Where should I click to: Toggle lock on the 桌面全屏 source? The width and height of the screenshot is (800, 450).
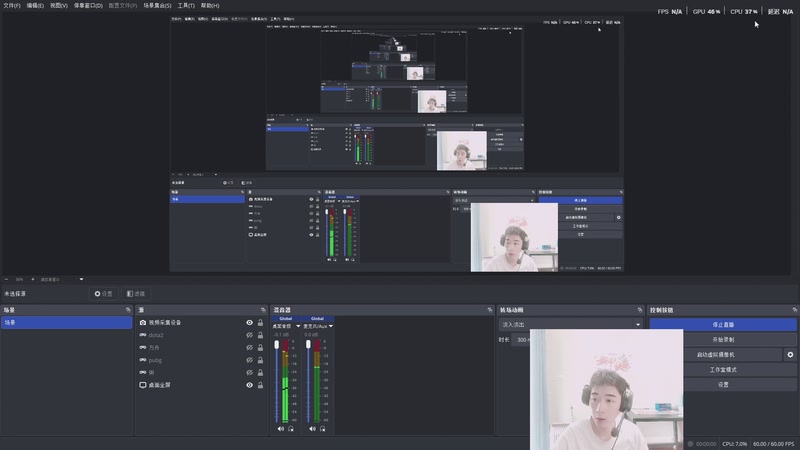[x=260, y=385]
